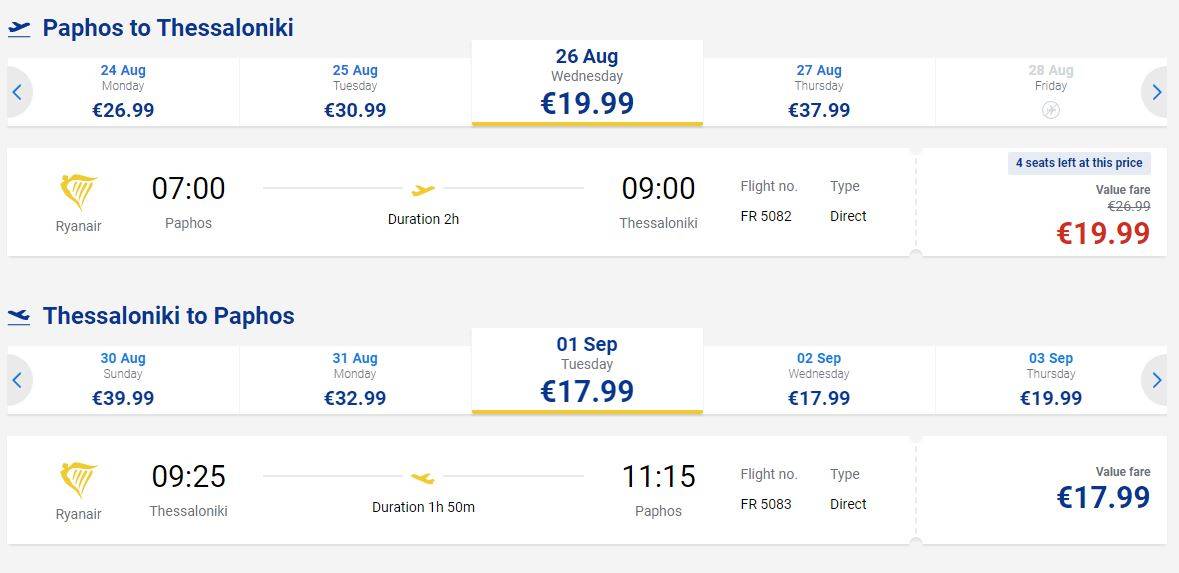Image resolution: width=1179 pixels, height=573 pixels.
Task: Choose the 27 Aug Thursday €37.99 date
Action: pos(819,92)
